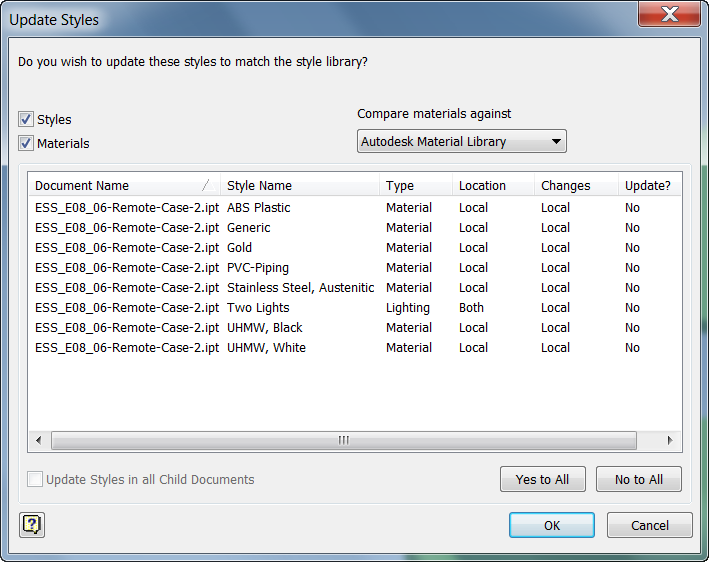Select the UHMW, Black style row

click(355, 327)
